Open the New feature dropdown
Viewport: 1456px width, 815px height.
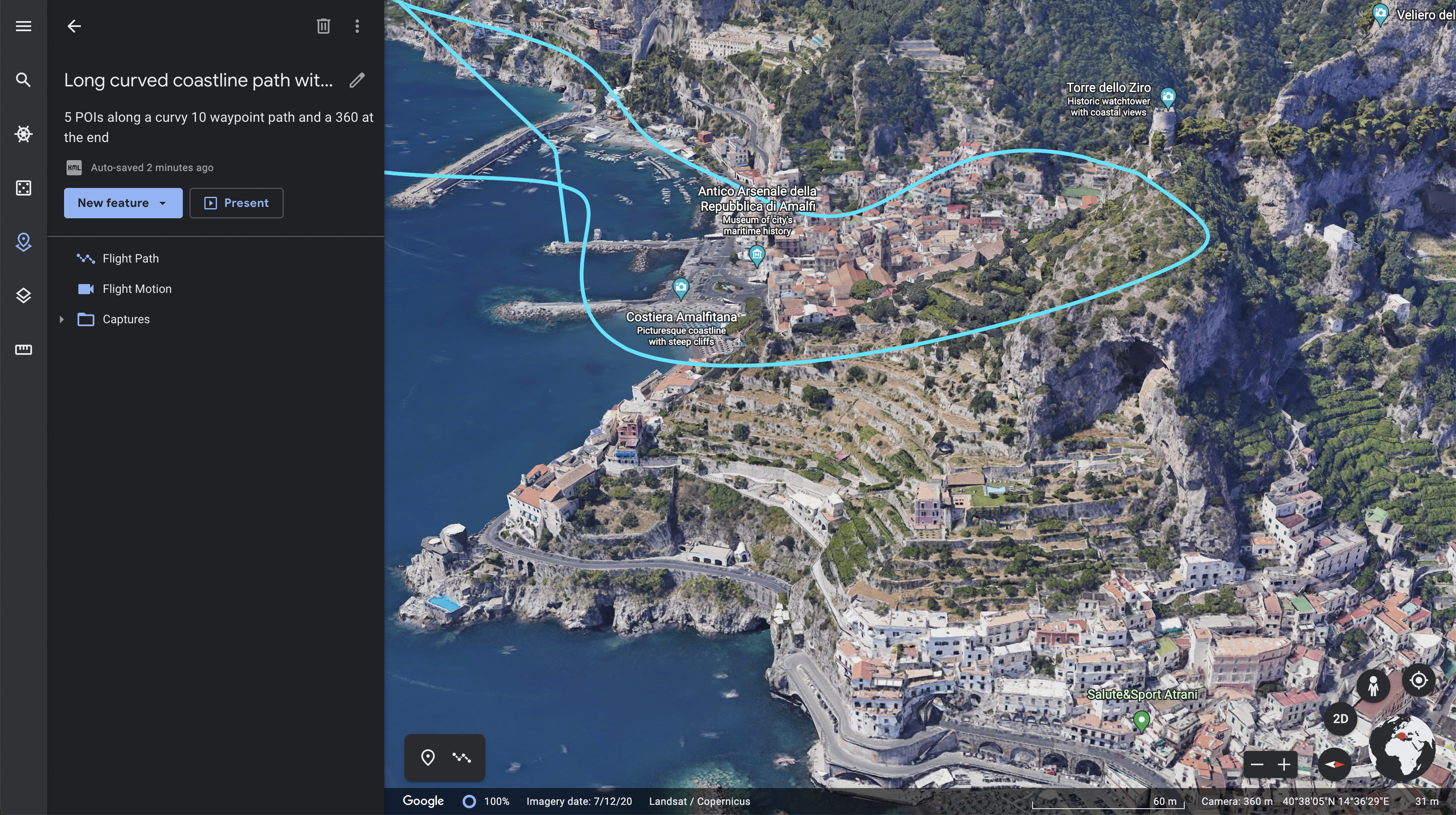coord(123,203)
